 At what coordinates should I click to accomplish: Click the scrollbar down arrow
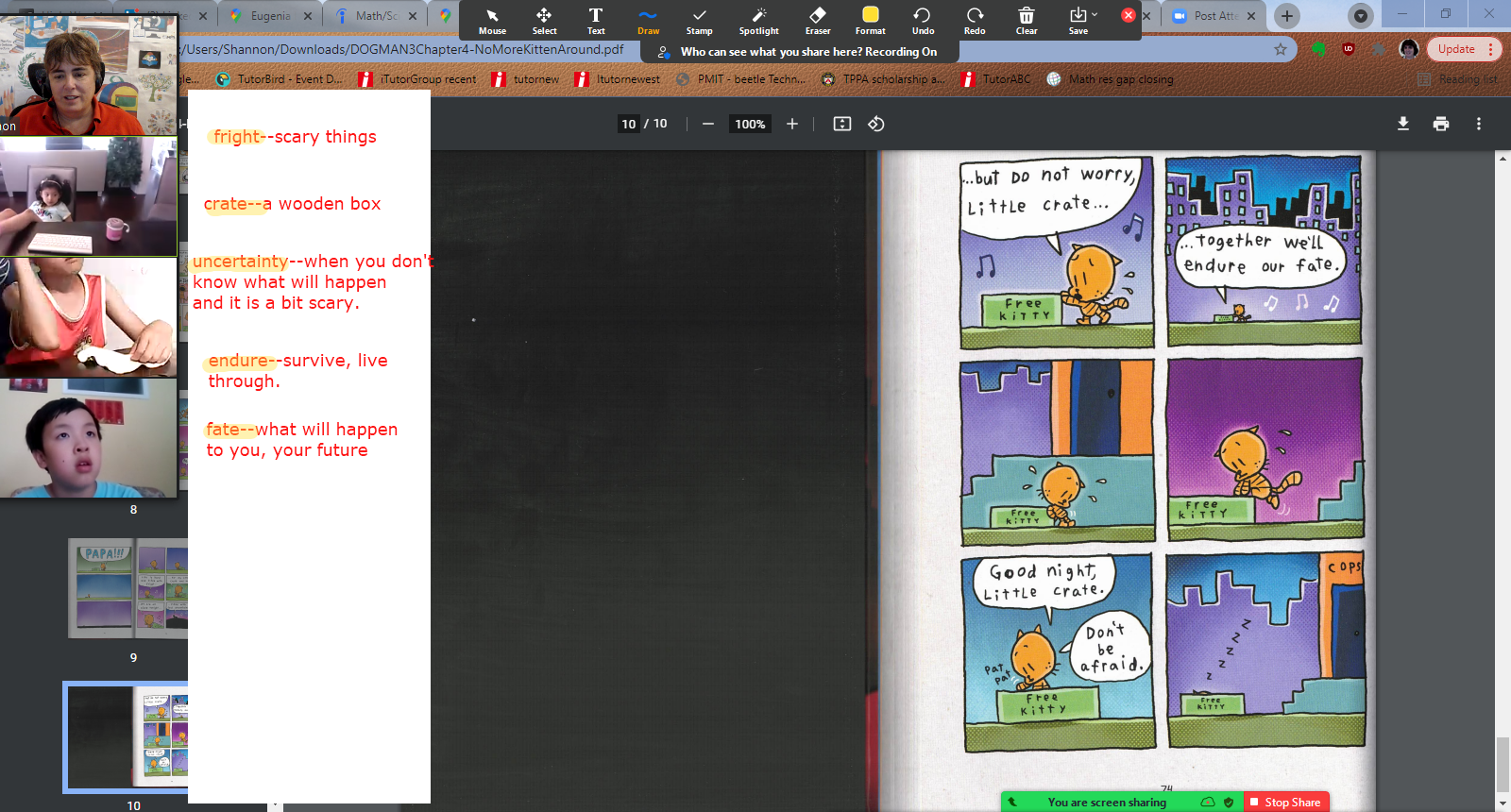click(1503, 804)
